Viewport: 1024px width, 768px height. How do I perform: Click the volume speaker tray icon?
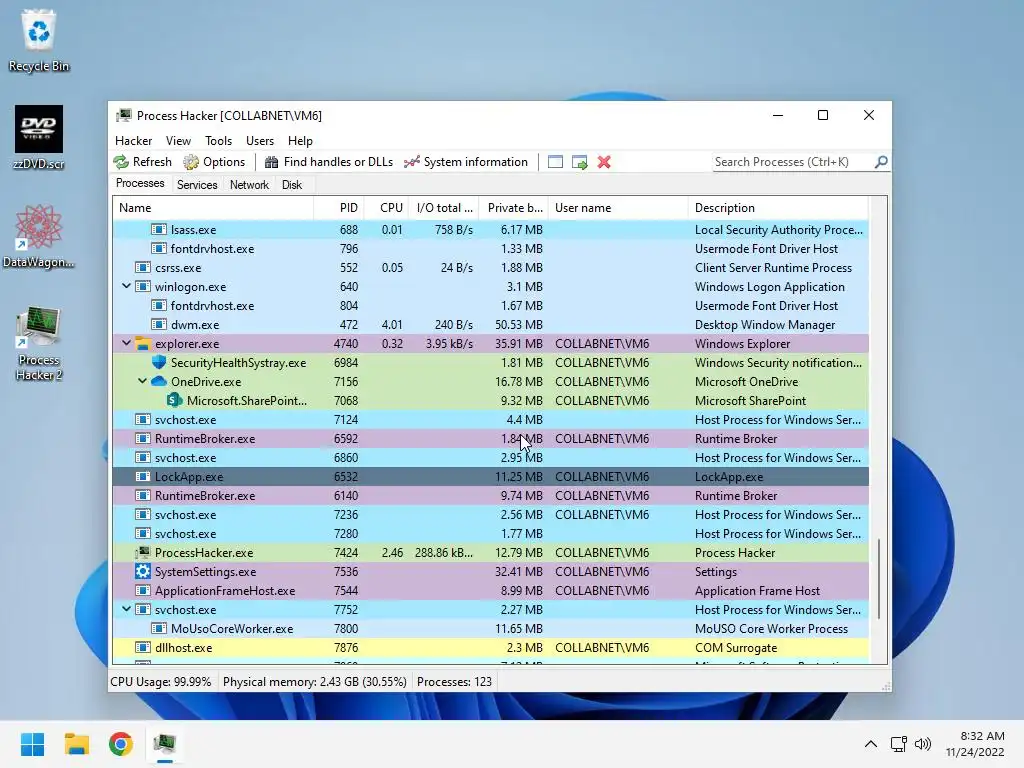pos(923,744)
